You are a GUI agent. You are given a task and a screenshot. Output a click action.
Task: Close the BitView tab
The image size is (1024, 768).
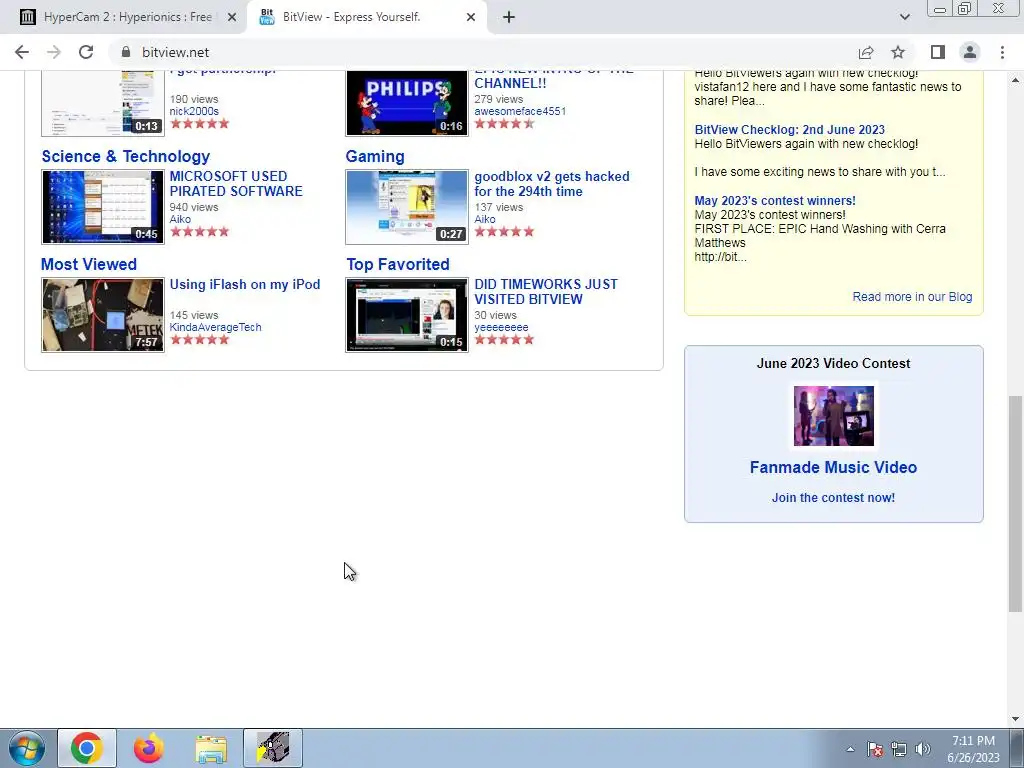pyautogui.click(x=471, y=17)
